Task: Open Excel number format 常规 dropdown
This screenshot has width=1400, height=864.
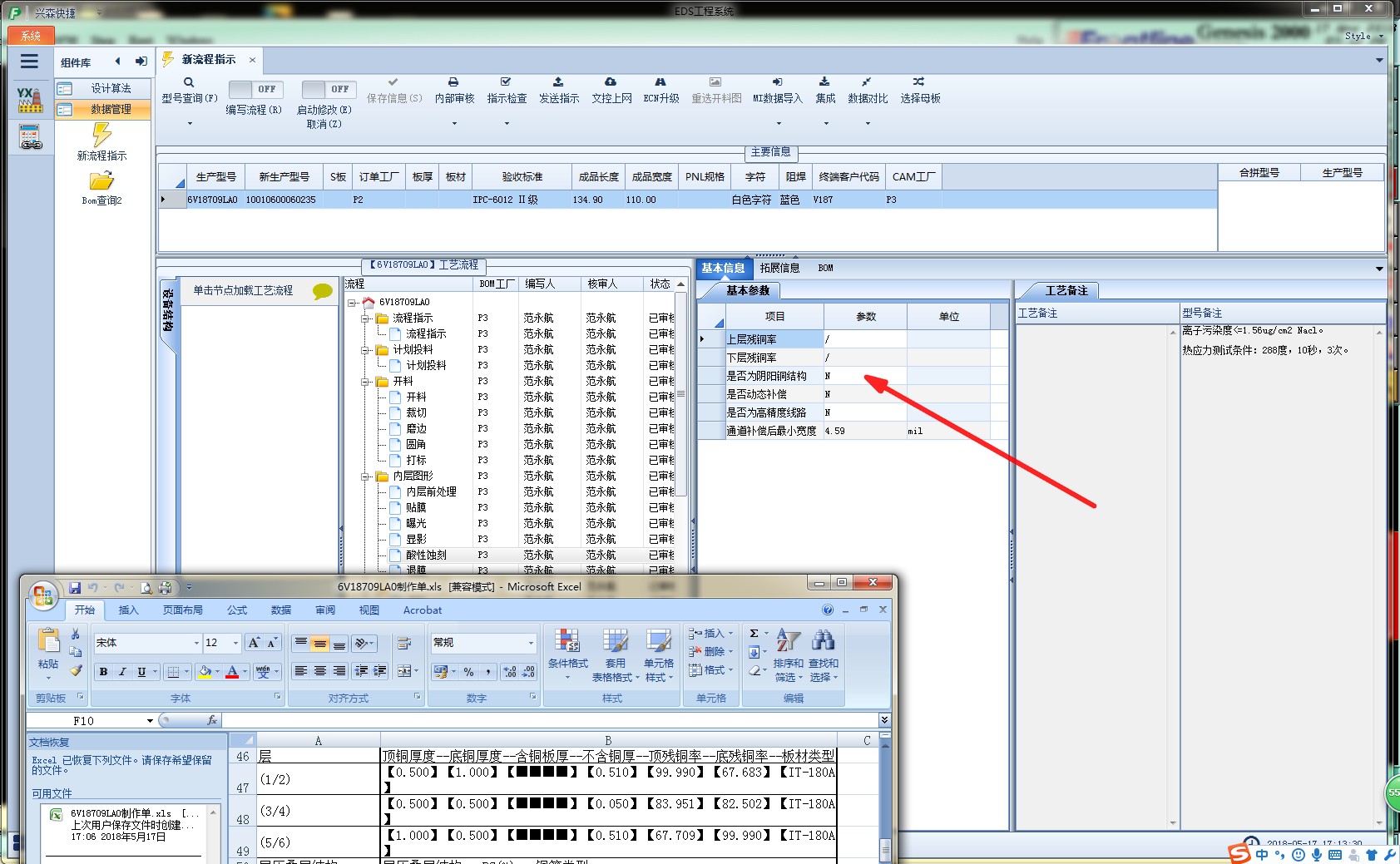Action: tap(531, 643)
